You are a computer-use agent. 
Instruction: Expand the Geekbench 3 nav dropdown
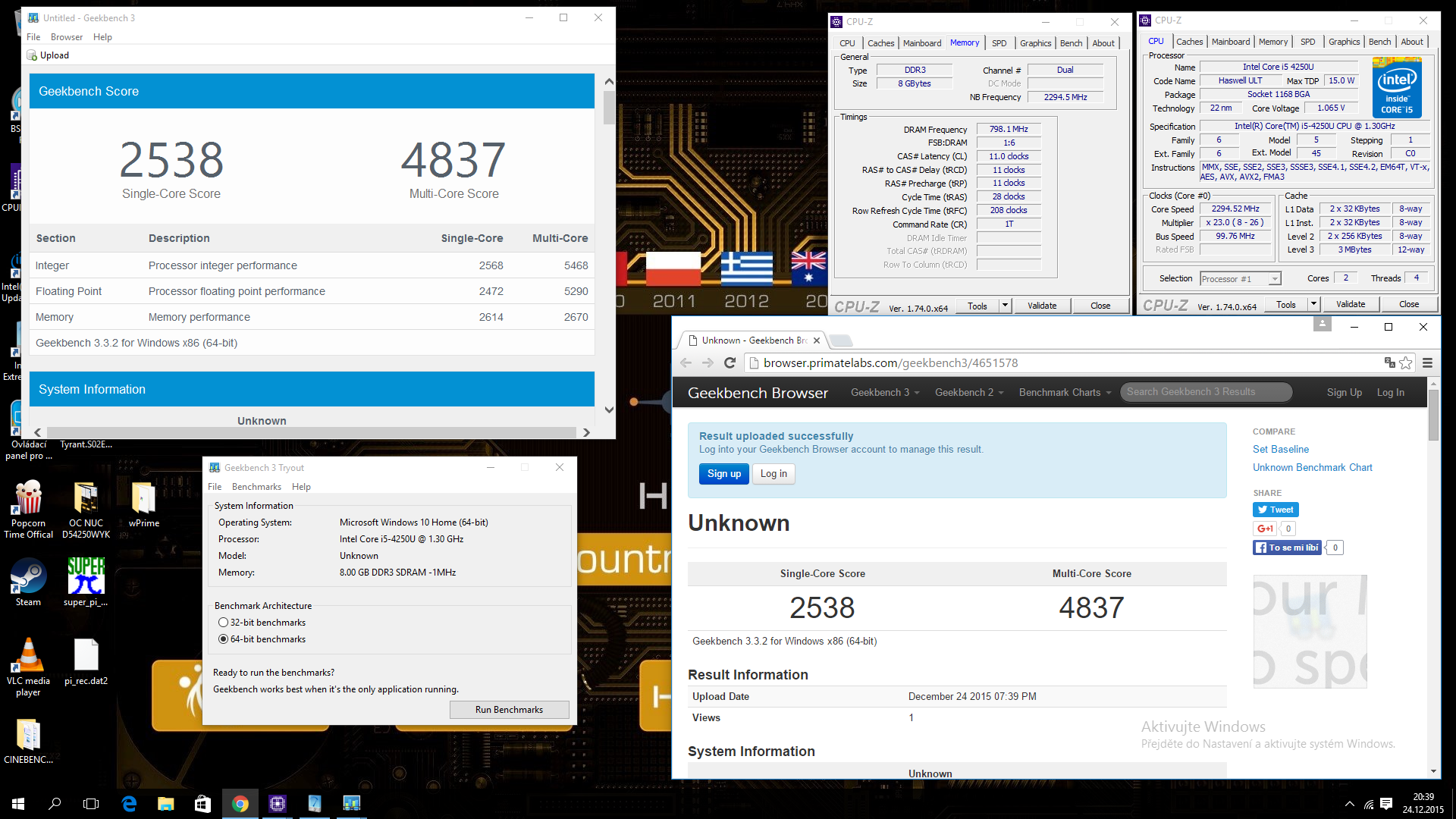[885, 392]
